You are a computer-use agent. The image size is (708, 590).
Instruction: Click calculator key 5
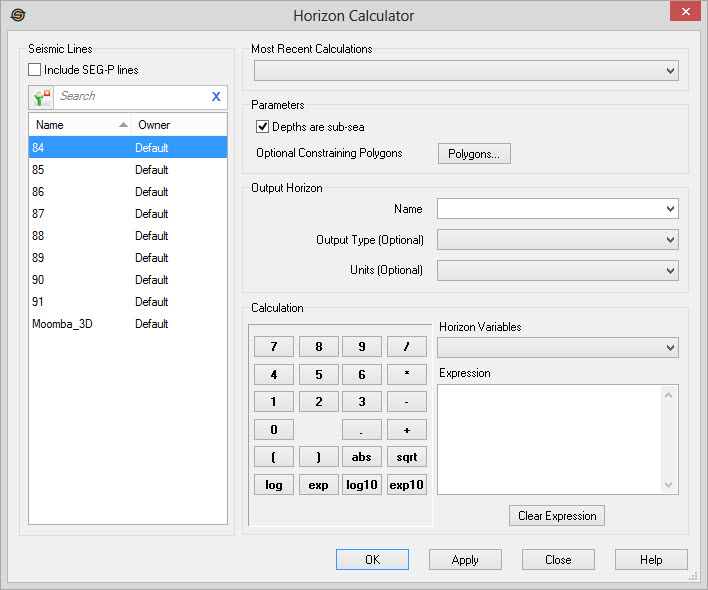pyautogui.click(x=319, y=374)
